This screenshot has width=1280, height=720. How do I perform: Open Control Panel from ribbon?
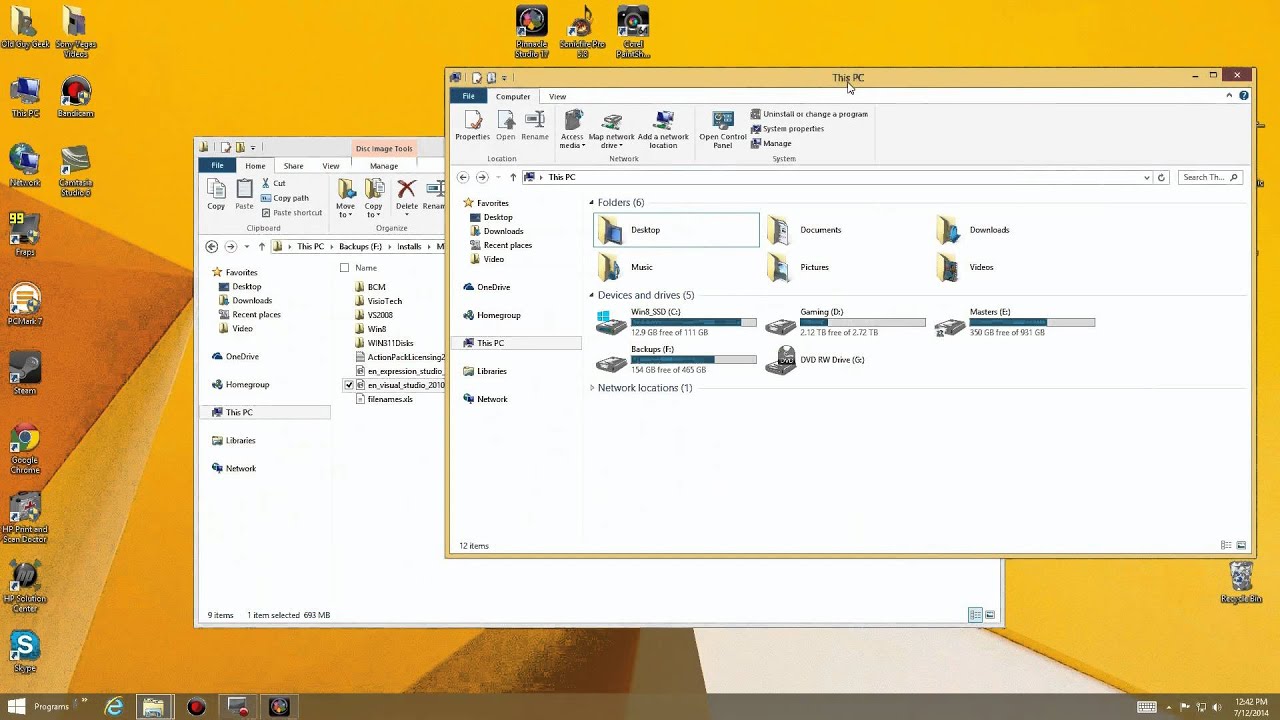[x=722, y=130]
